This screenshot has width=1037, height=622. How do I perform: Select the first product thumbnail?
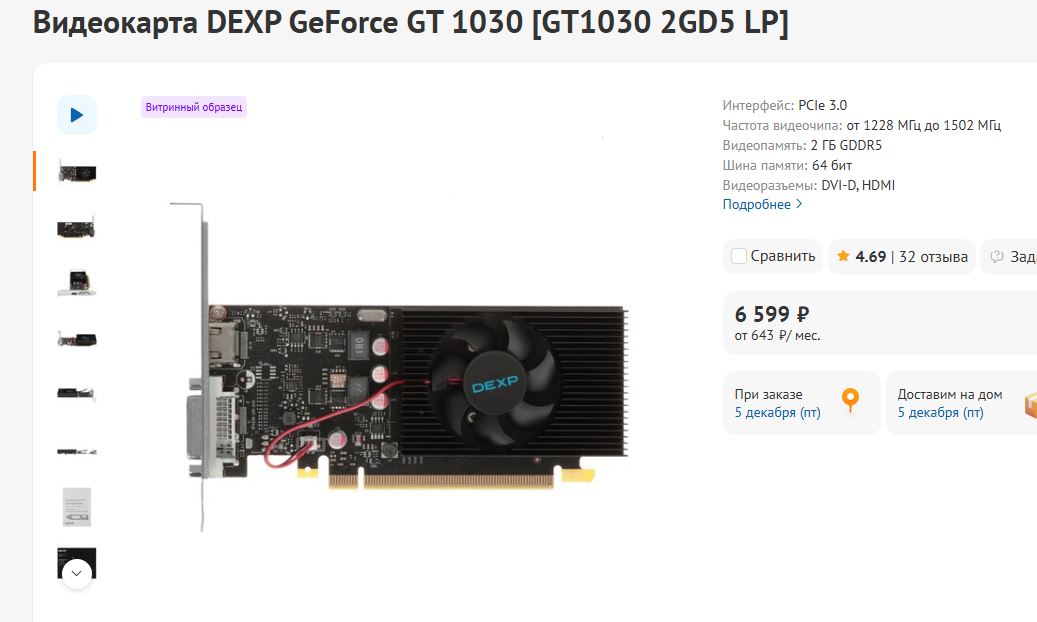pos(77,171)
